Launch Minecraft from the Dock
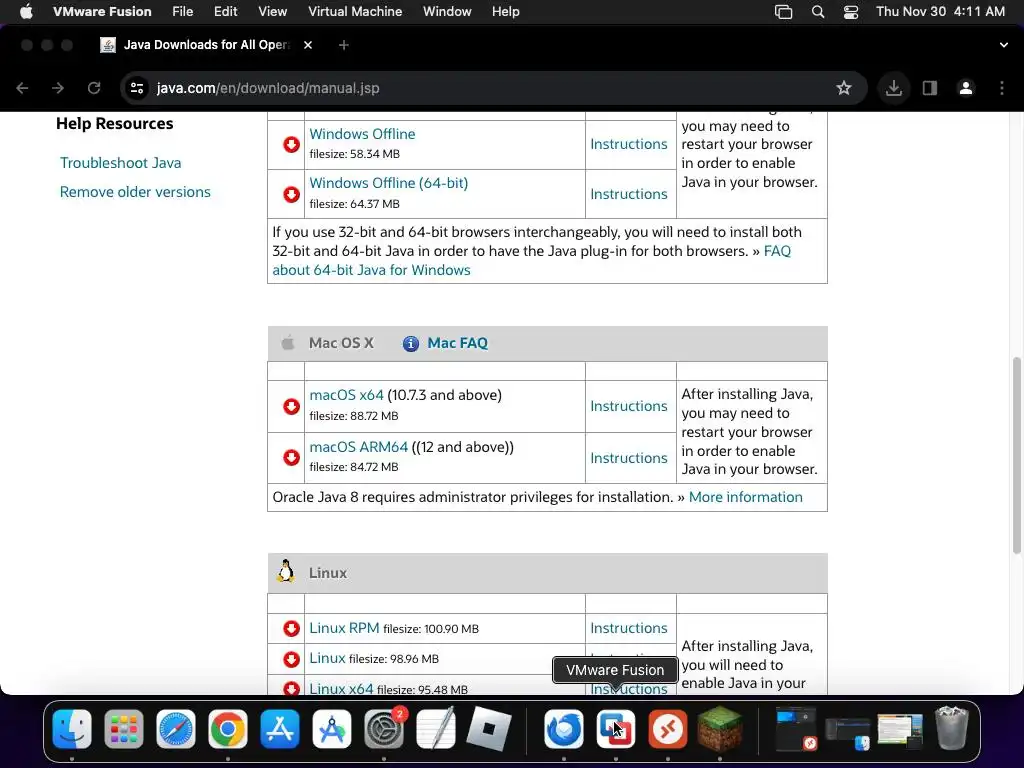This screenshot has height=768, width=1024. pos(720,729)
